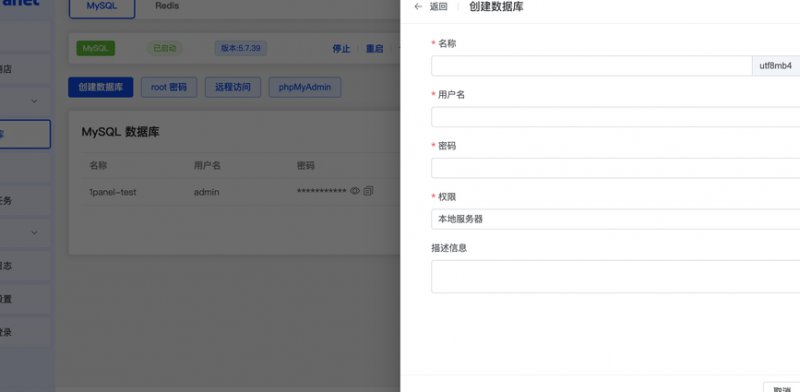Click the 用户名 column header
This screenshot has height=392, width=800.
207,165
